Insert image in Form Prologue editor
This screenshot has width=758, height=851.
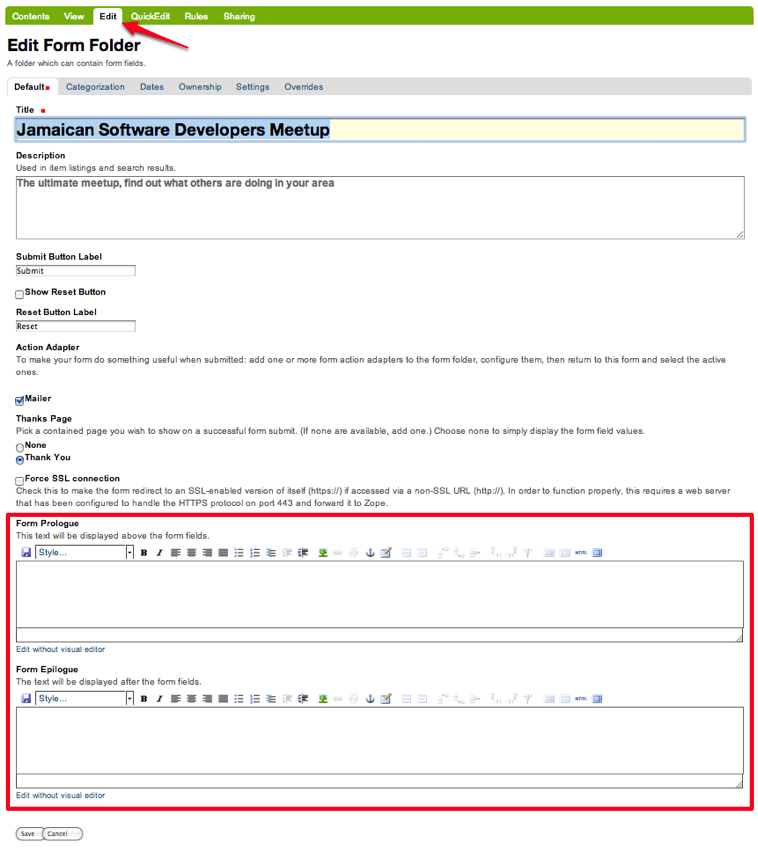tap(323, 552)
